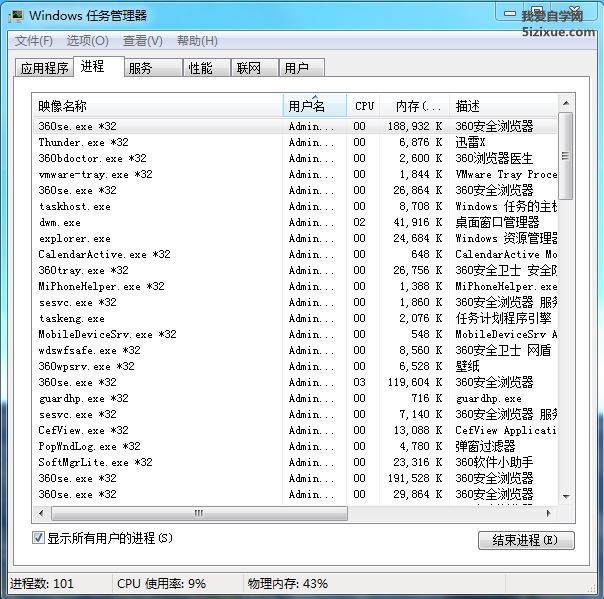Sort by 映像名称 column header

(158, 106)
